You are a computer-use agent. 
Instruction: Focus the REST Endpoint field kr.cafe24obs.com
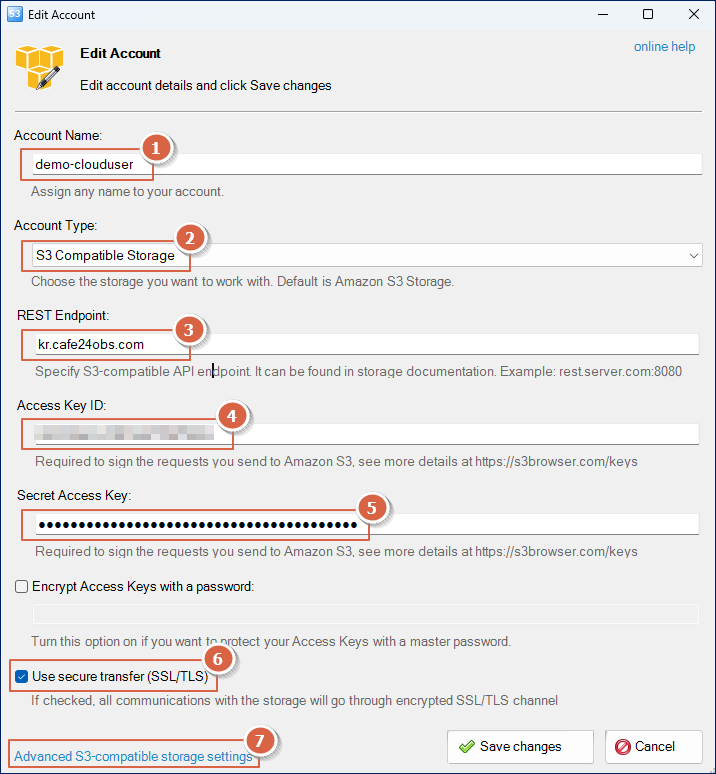click(367, 344)
